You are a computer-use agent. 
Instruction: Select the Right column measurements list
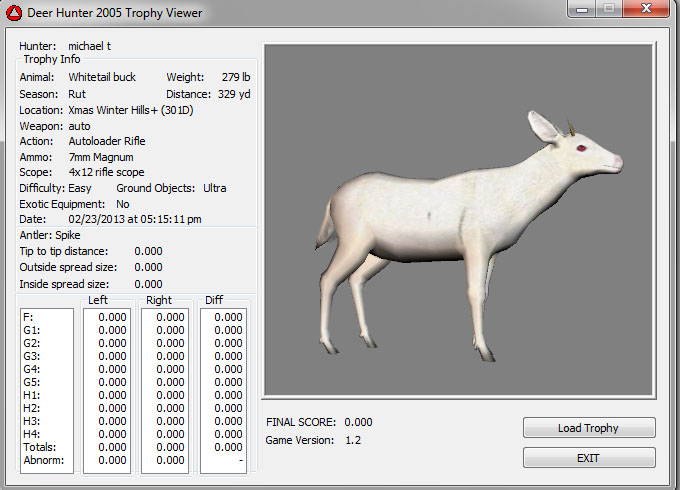(165, 388)
